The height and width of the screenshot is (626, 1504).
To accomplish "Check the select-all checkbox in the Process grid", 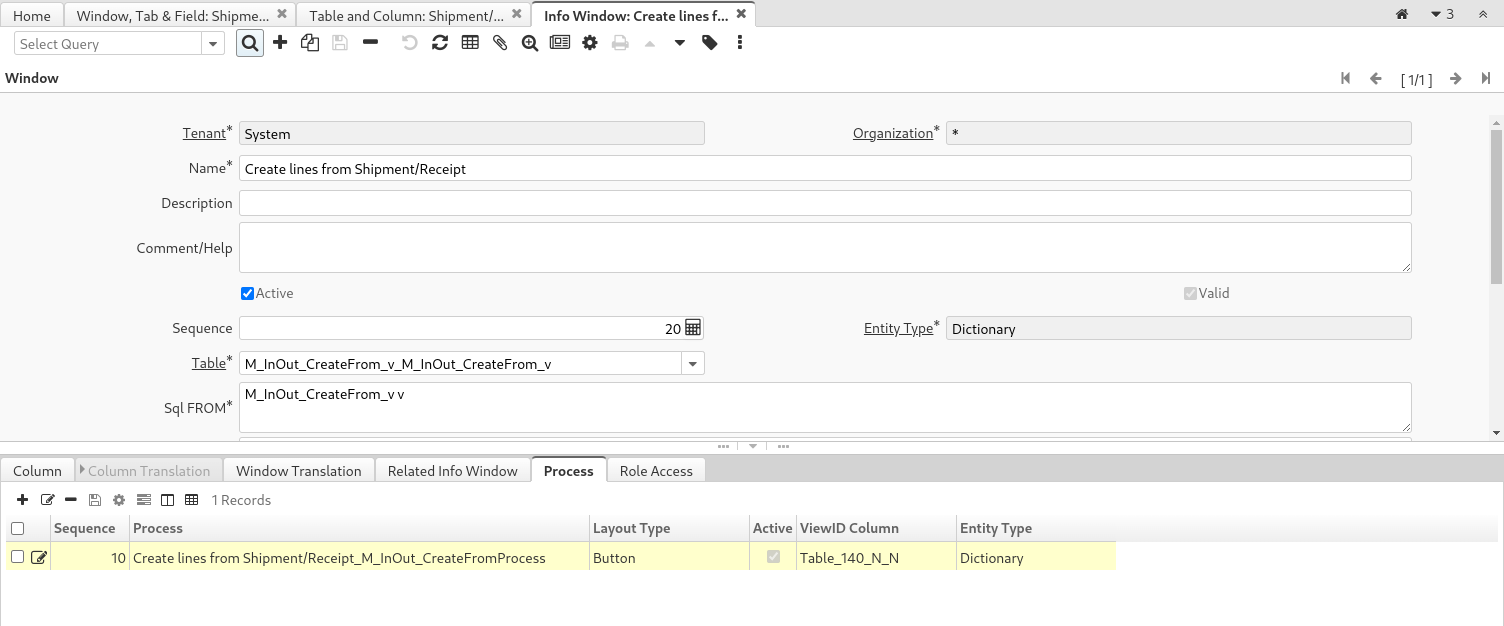I will (x=17, y=528).
